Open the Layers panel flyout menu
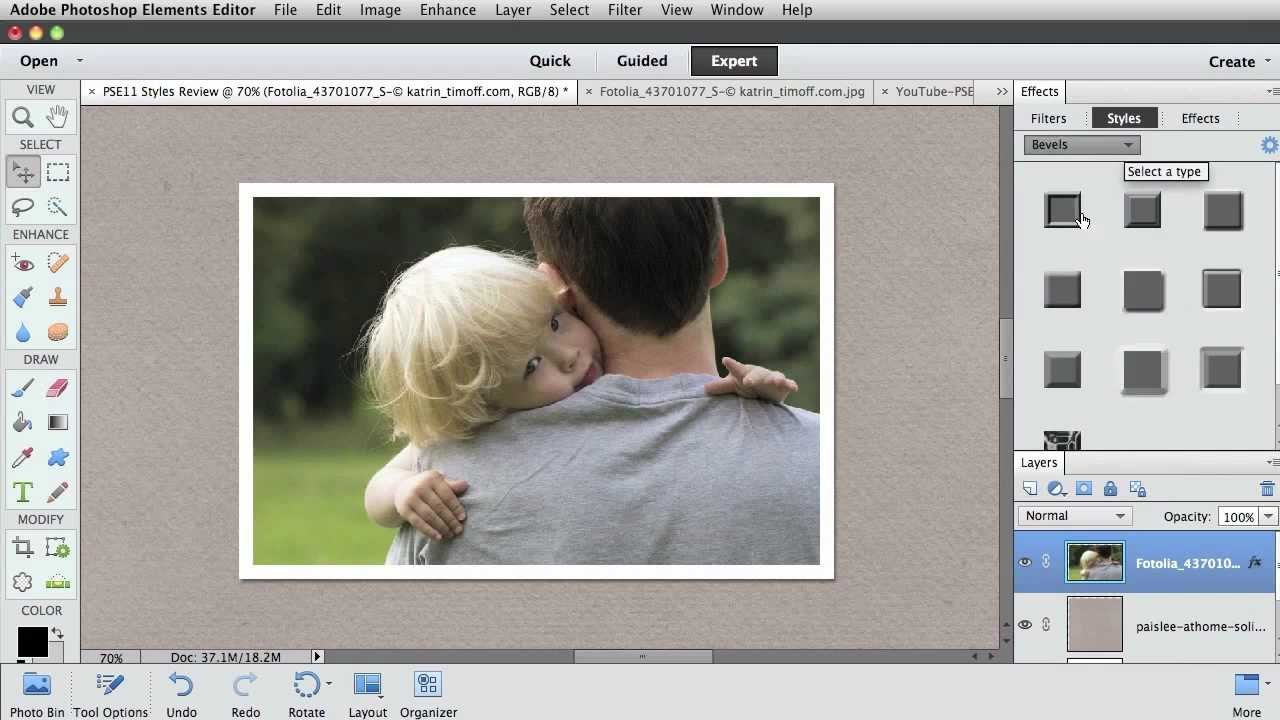This screenshot has height=720, width=1280. click(1271, 462)
